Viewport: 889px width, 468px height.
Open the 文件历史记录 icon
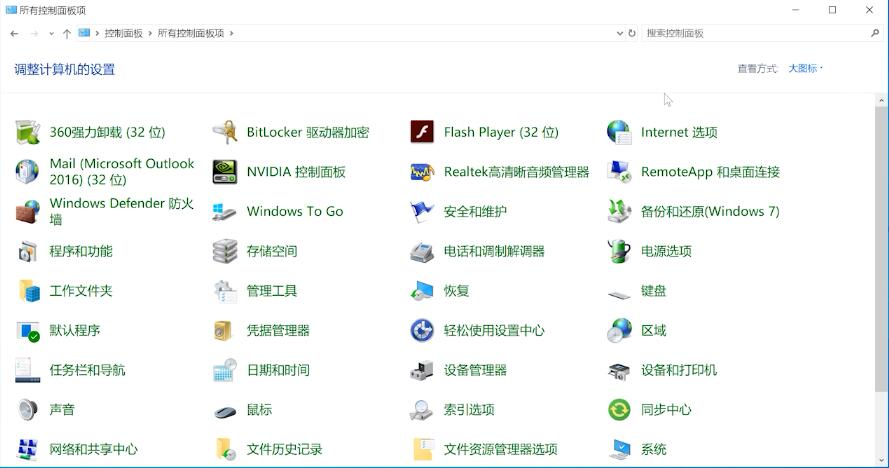click(226, 449)
